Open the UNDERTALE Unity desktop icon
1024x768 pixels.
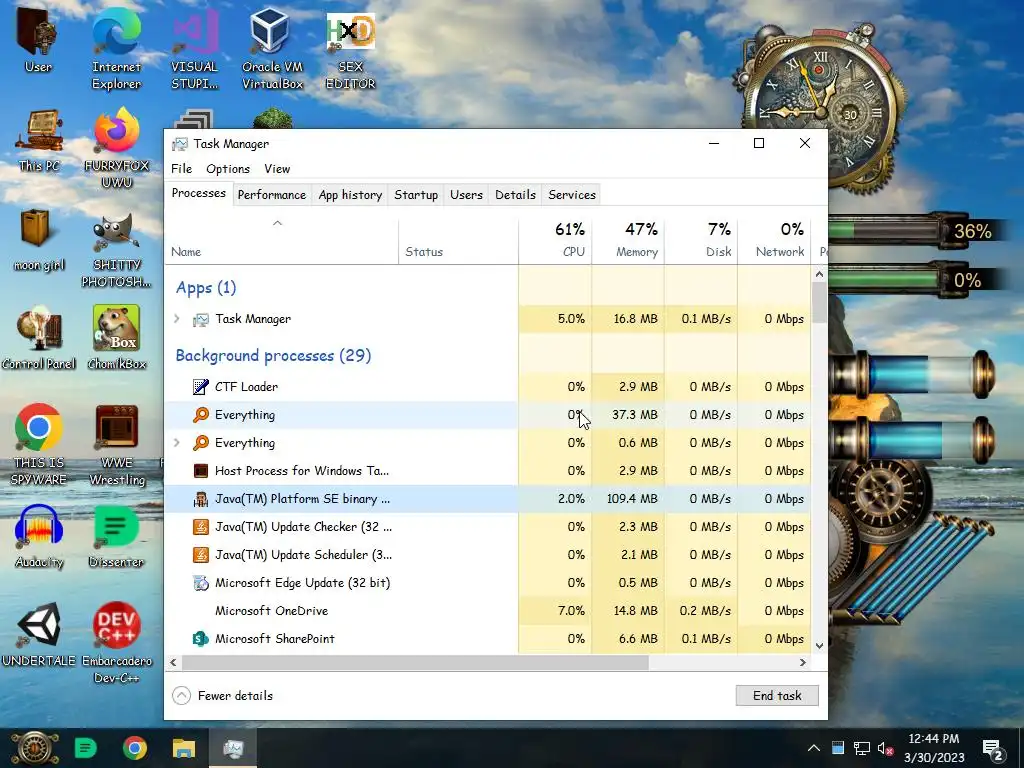pos(39,635)
